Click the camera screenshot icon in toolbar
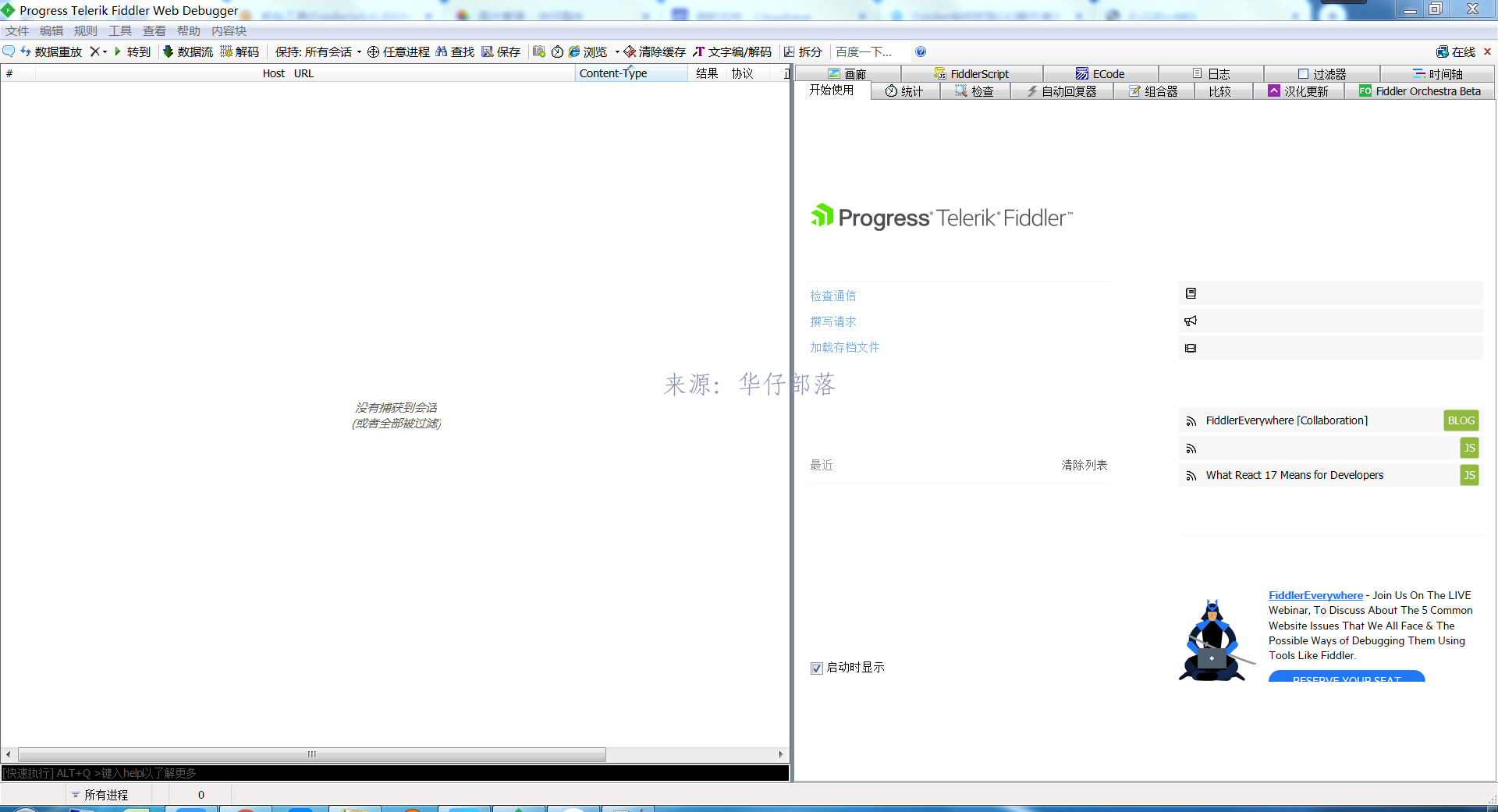The image size is (1498, 812). [x=538, y=51]
